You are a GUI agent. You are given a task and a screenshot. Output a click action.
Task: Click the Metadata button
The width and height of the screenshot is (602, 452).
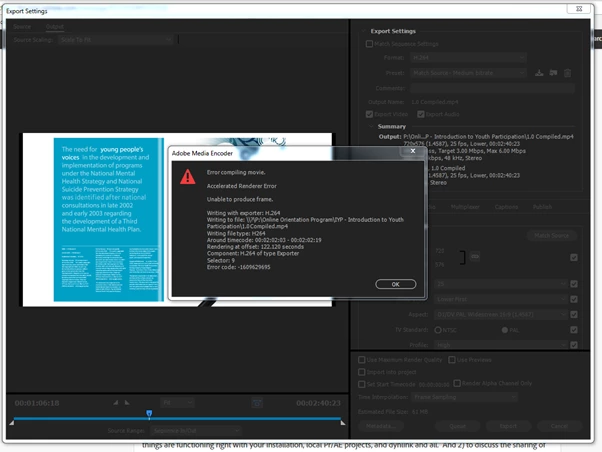coord(381,426)
